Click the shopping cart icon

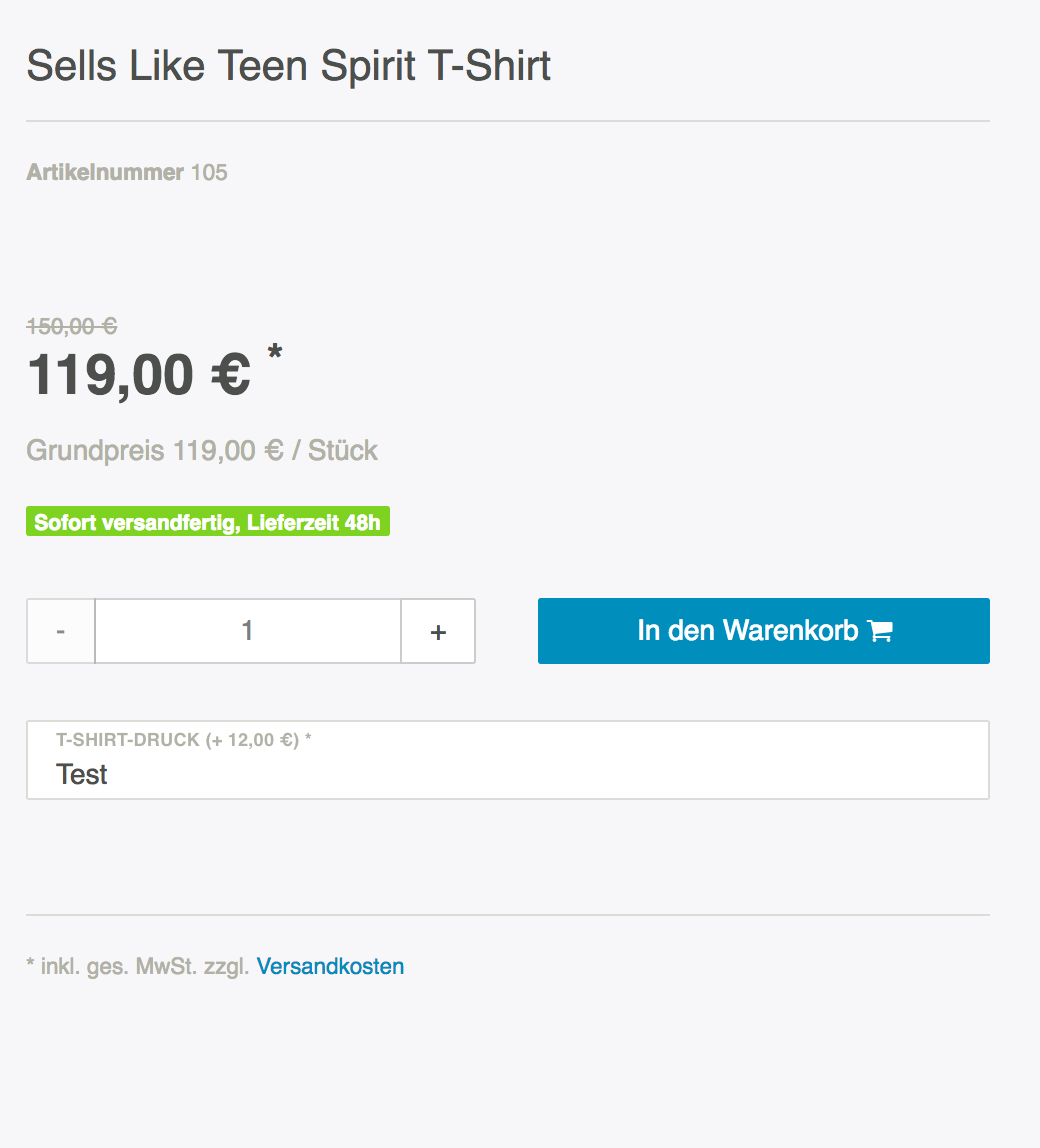tap(880, 631)
